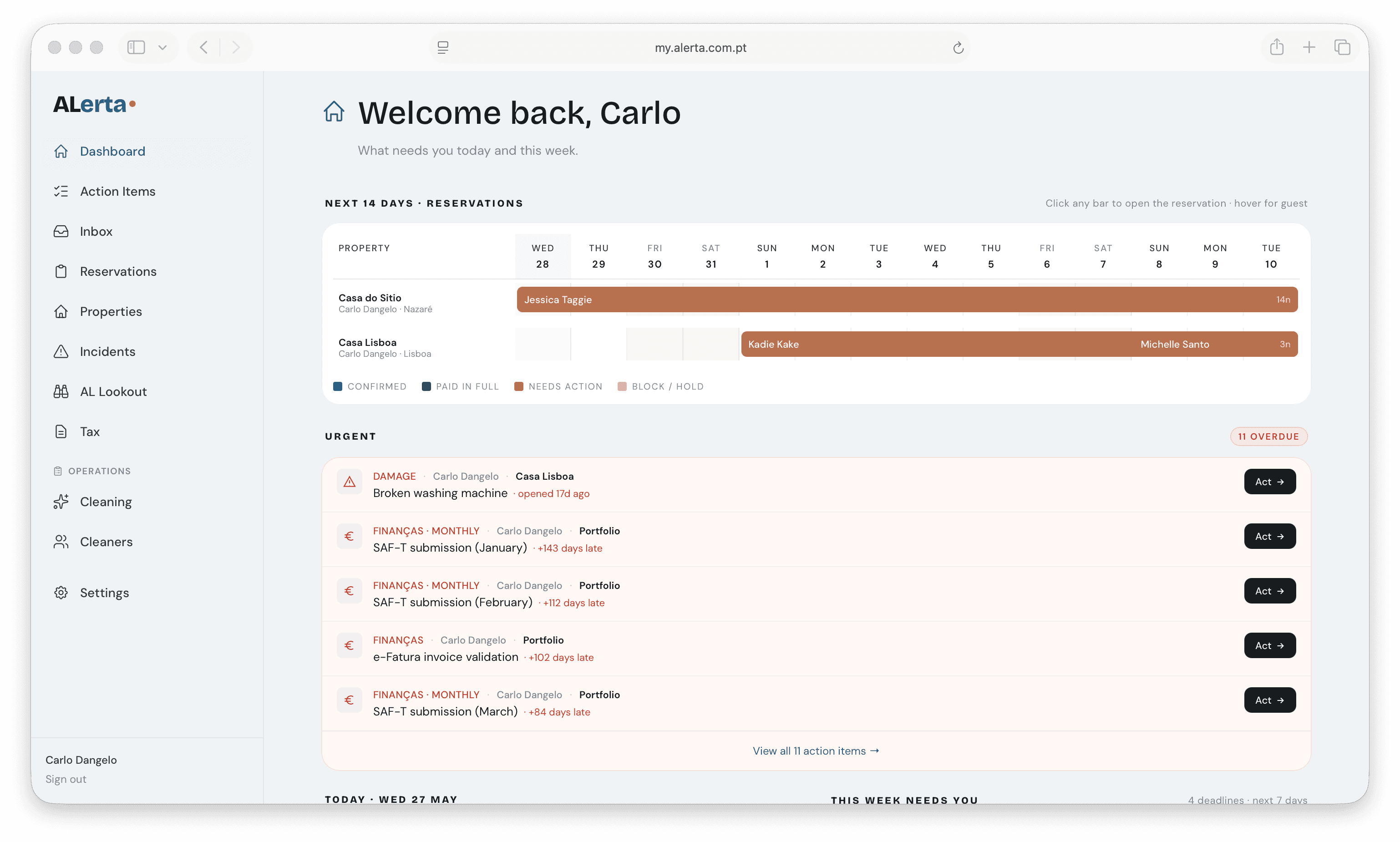Click the Paid in Full legend swatch
1400x842 pixels.
click(426, 386)
